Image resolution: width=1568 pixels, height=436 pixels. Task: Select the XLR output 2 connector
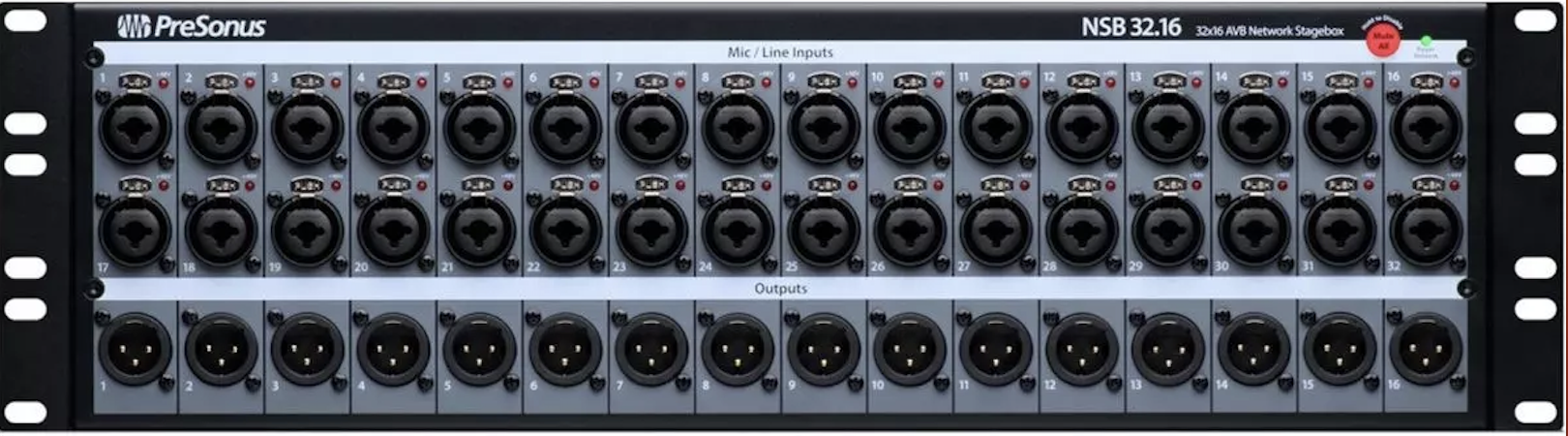point(222,349)
